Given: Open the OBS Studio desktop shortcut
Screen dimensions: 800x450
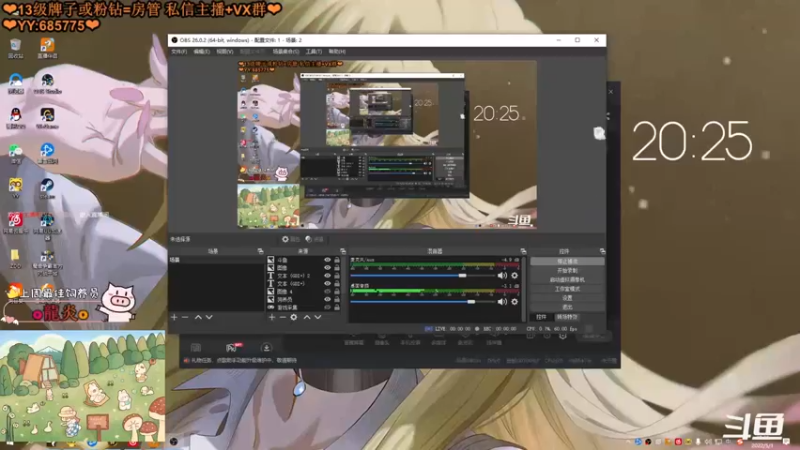Looking at the screenshot, I should pyautogui.click(x=47, y=84).
